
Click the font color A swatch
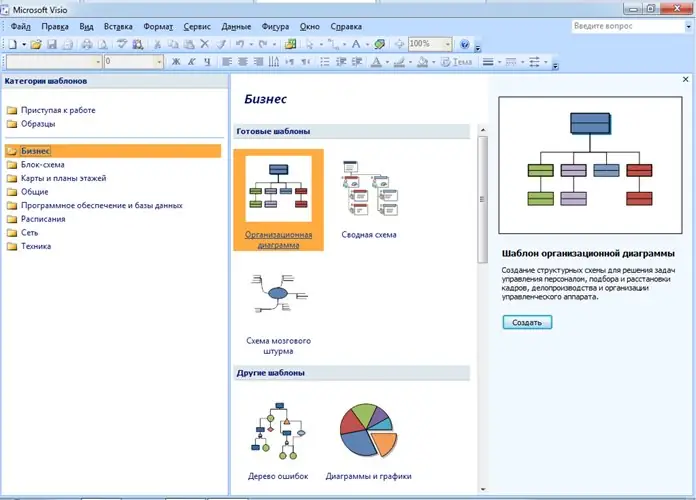[x=376, y=62]
